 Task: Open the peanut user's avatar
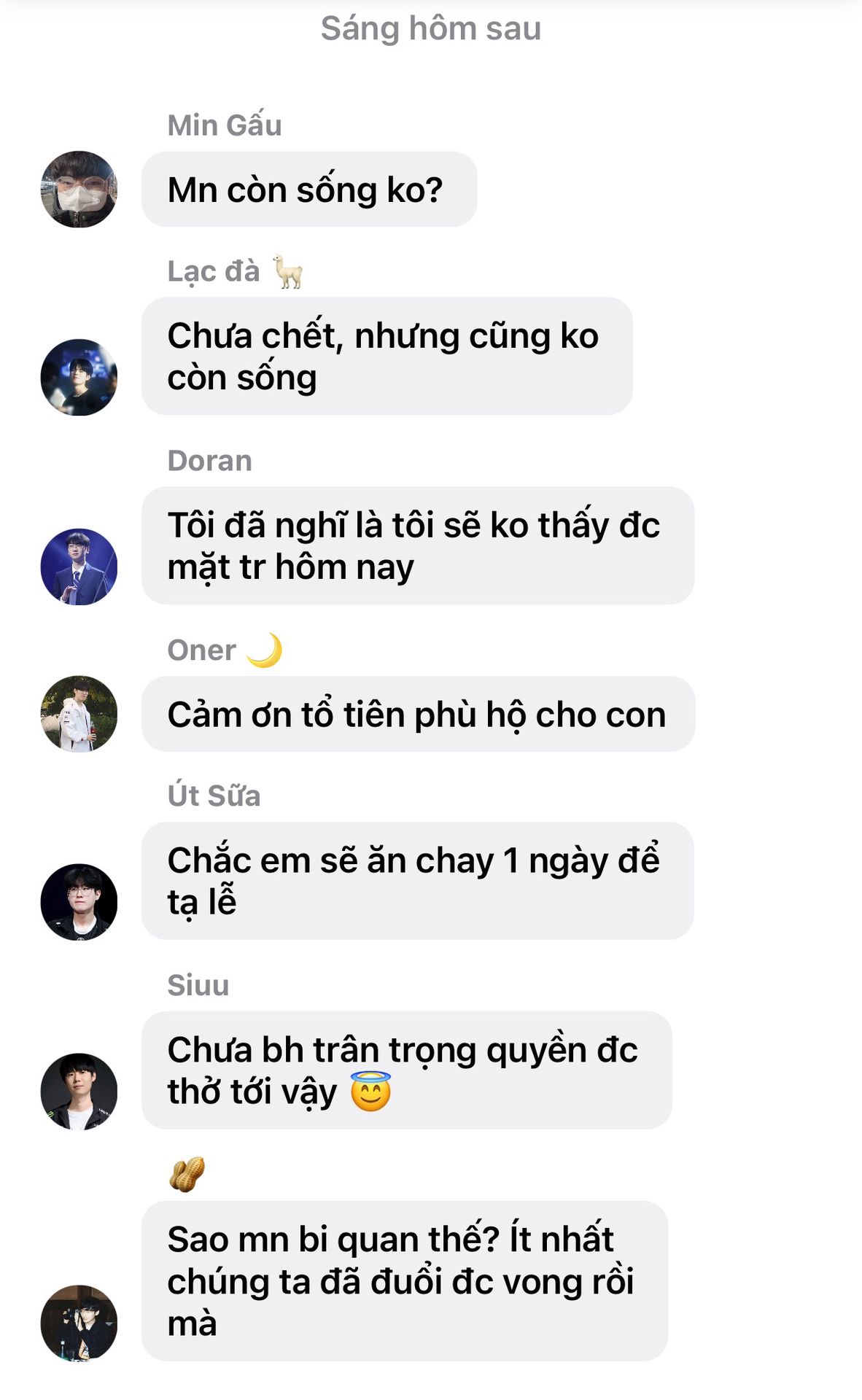point(79,1323)
